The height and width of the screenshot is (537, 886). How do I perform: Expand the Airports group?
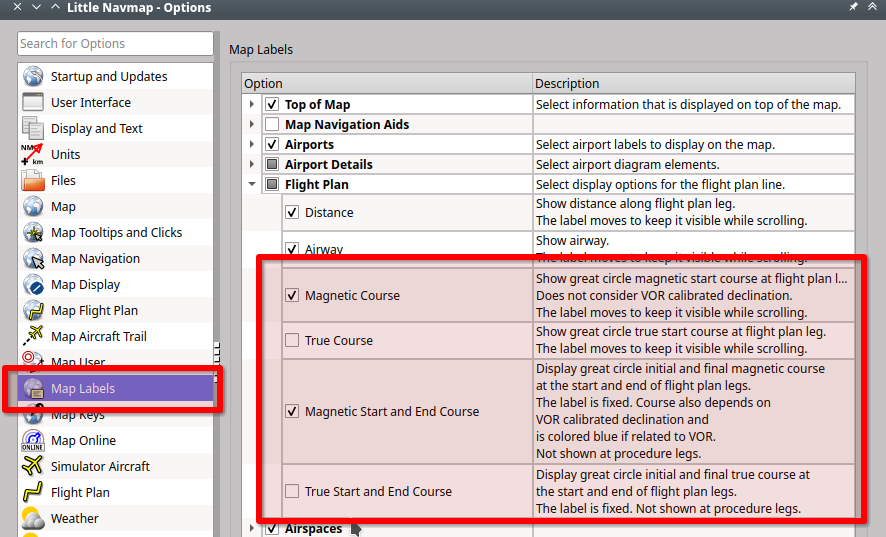[252, 144]
